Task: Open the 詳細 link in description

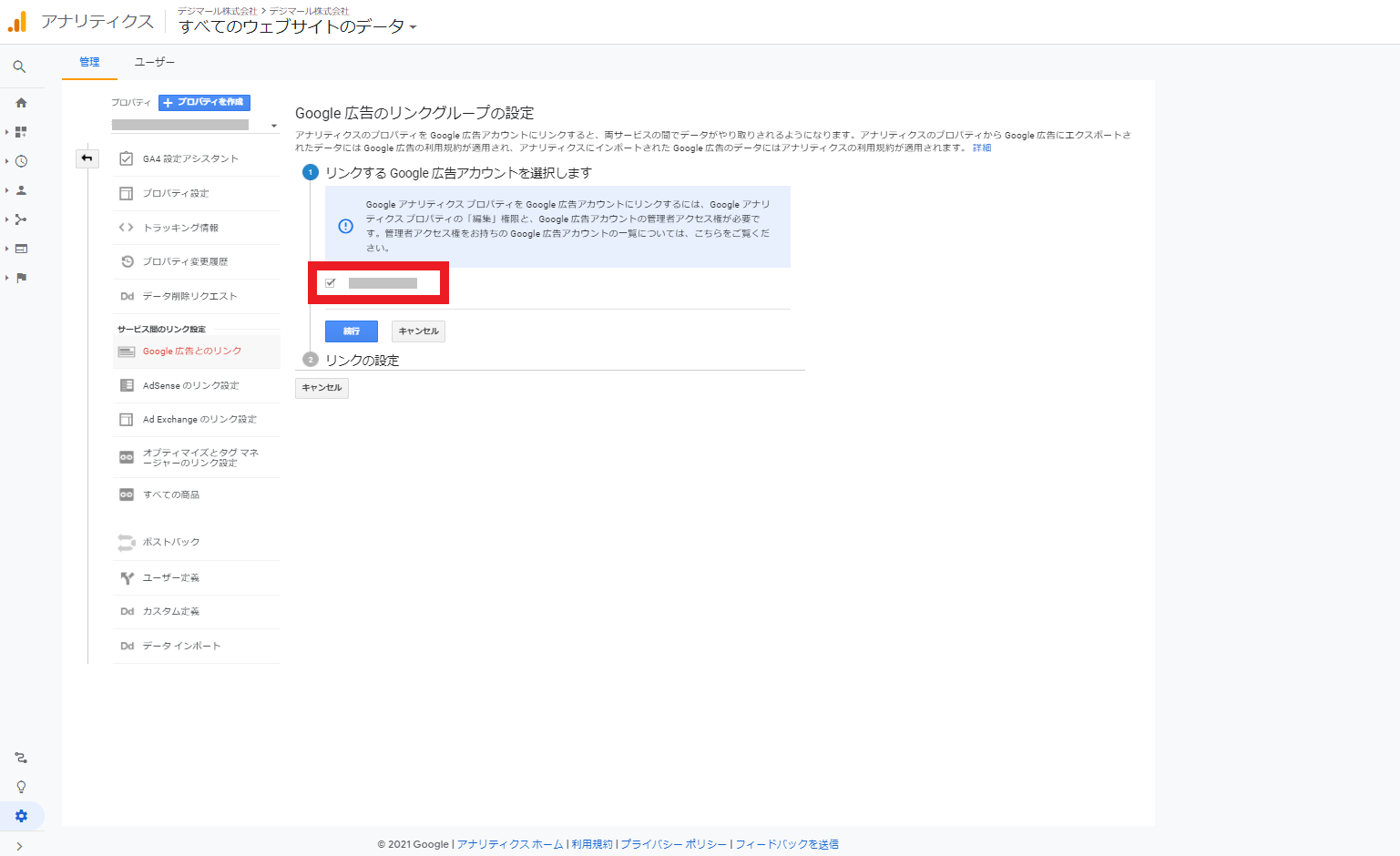Action: tap(982, 148)
